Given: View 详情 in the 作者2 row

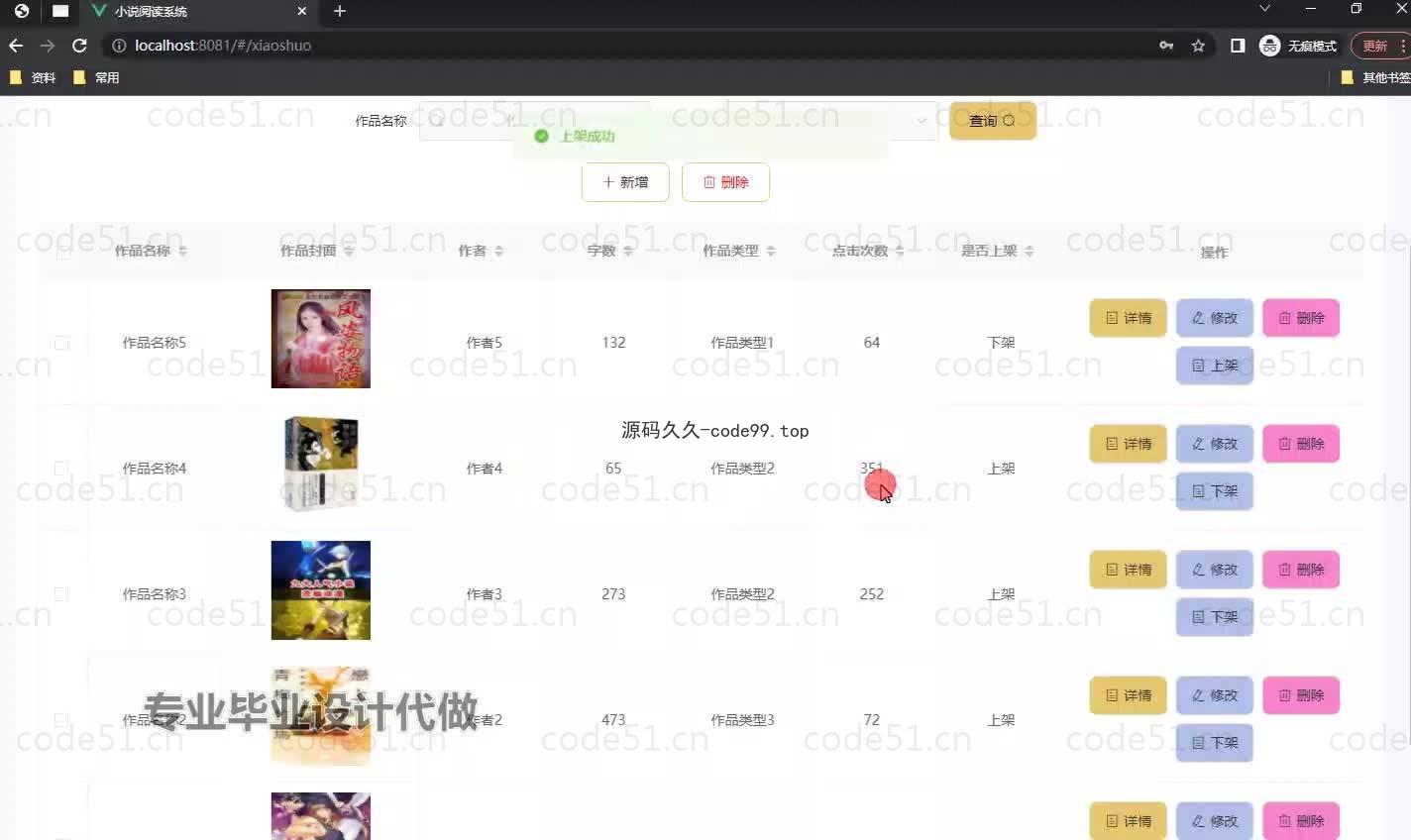Looking at the screenshot, I should tap(1129, 695).
